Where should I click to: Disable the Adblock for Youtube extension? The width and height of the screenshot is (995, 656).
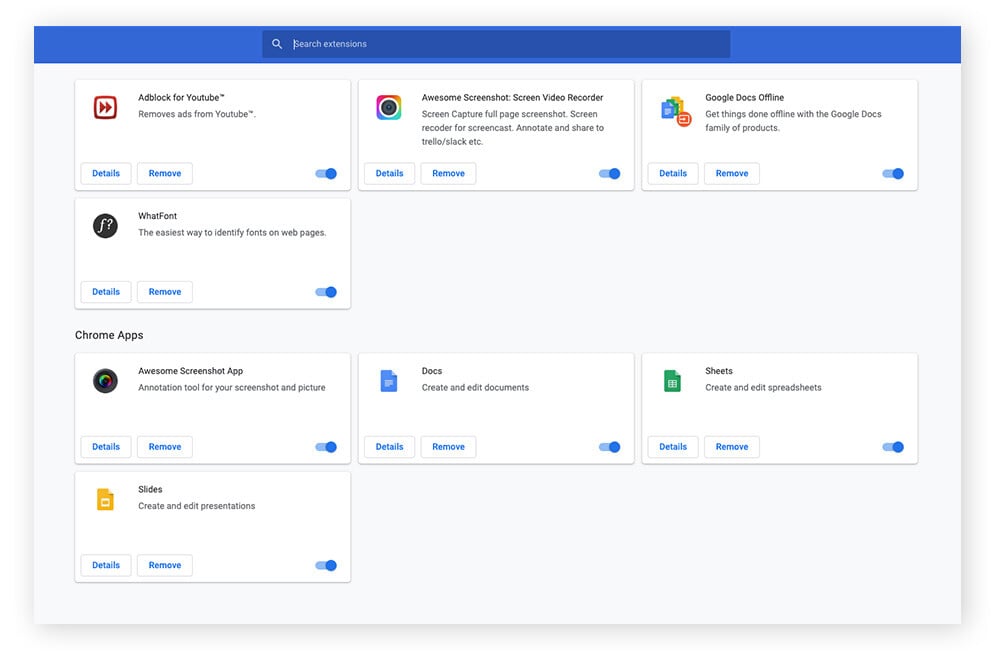(x=325, y=173)
